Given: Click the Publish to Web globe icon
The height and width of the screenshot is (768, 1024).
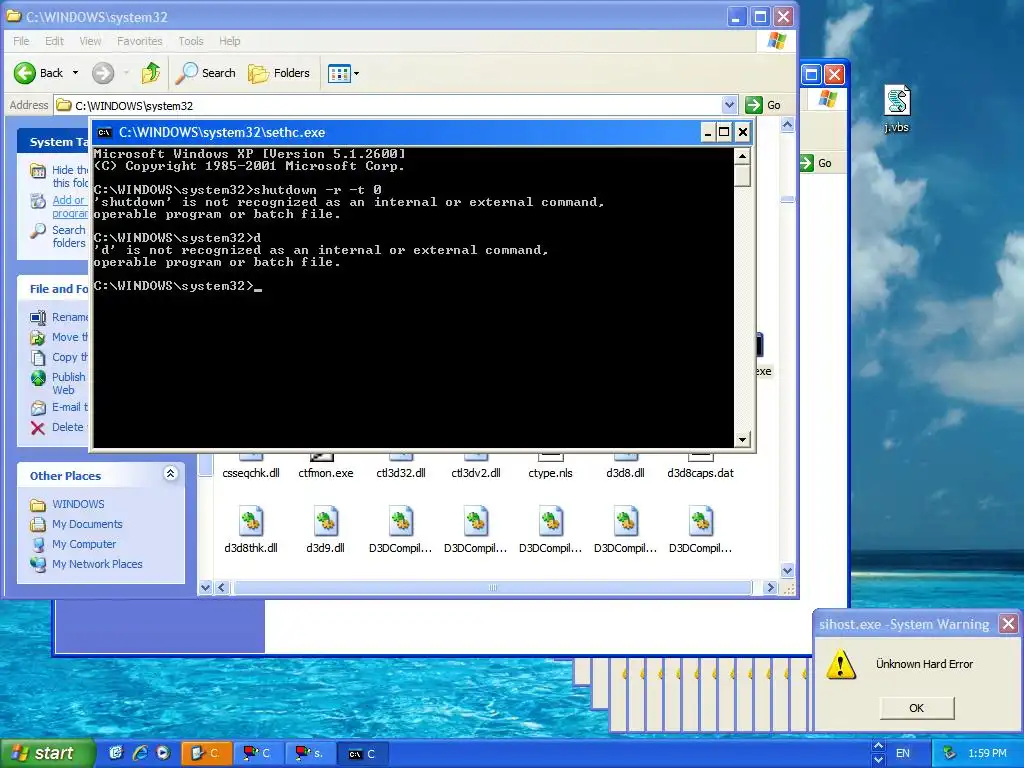Looking at the screenshot, I should click(39, 378).
